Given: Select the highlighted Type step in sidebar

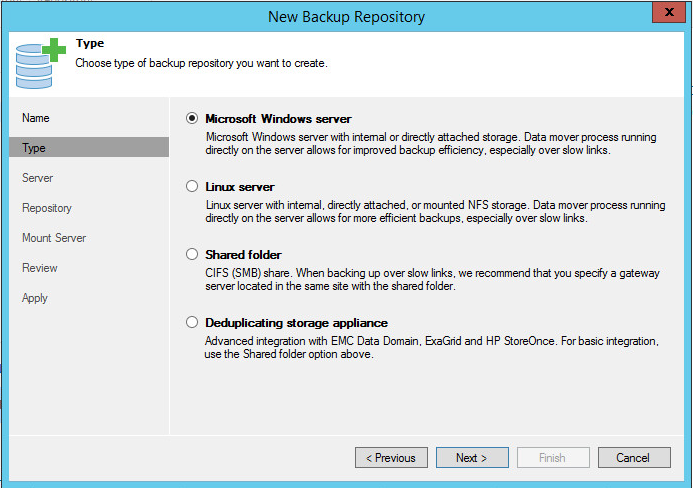Looking at the screenshot, I should click(x=34, y=148).
